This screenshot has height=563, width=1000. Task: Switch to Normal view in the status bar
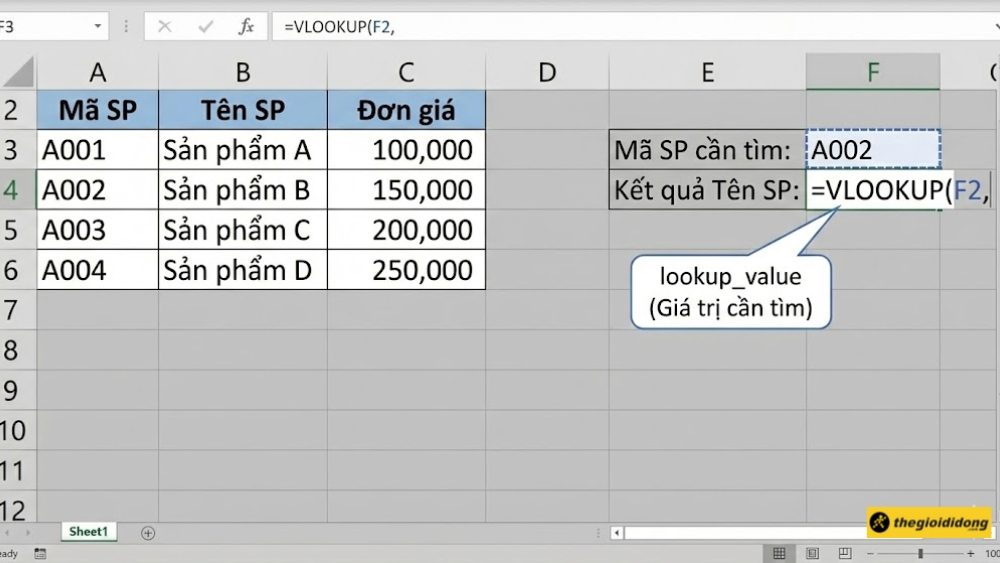click(x=779, y=553)
